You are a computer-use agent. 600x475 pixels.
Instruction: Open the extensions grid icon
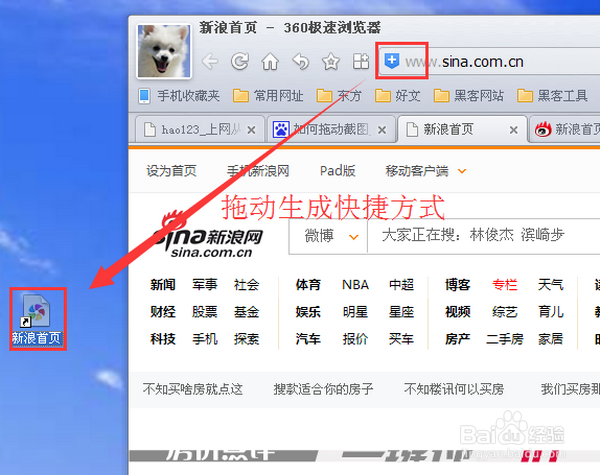pyautogui.click(x=361, y=61)
